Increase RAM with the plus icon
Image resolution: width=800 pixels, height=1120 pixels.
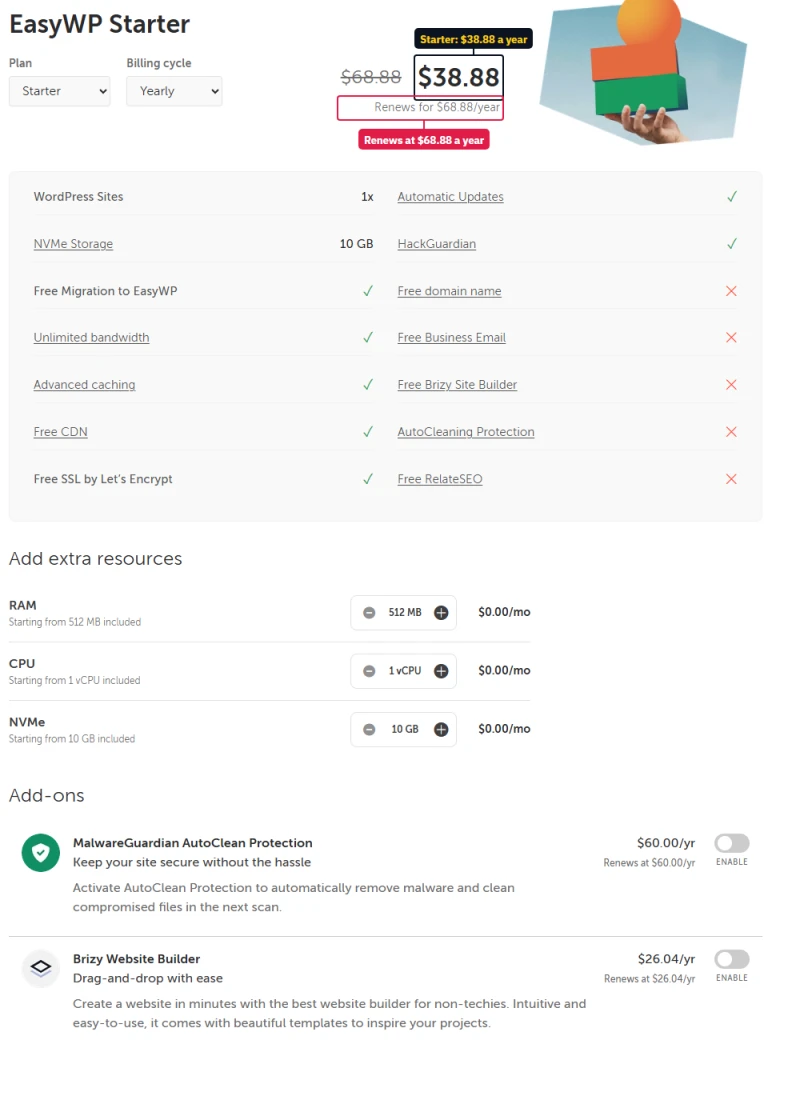tap(441, 613)
